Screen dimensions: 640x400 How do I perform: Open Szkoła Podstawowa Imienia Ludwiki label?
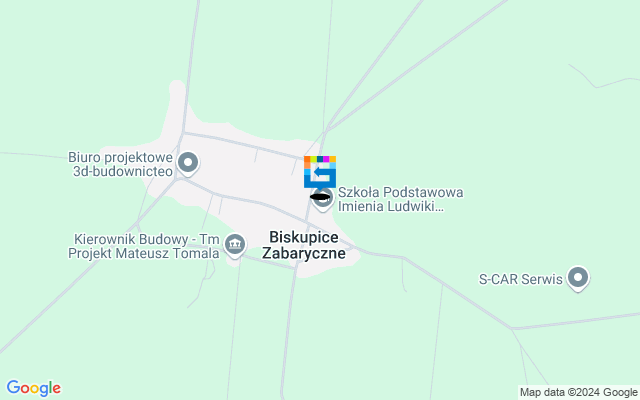tap(400, 199)
